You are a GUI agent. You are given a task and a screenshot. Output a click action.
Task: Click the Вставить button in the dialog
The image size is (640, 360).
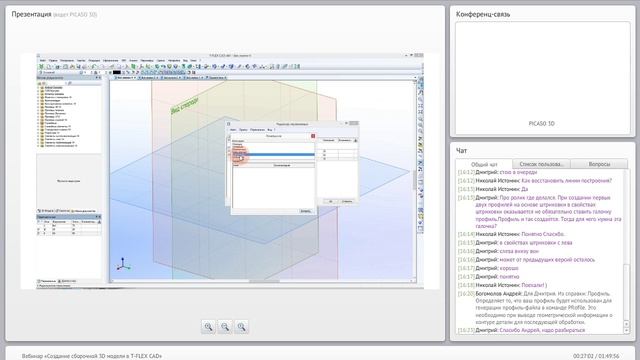pyautogui.click(x=305, y=211)
